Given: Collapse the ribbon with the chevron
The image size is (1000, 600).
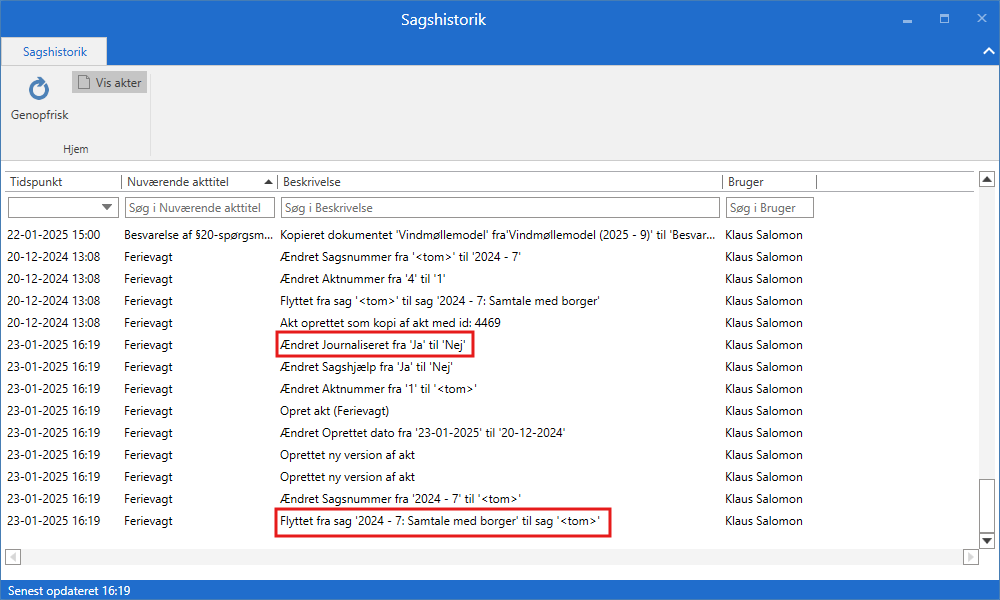Looking at the screenshot, I should pyautogui.click(x=987, y=51).
